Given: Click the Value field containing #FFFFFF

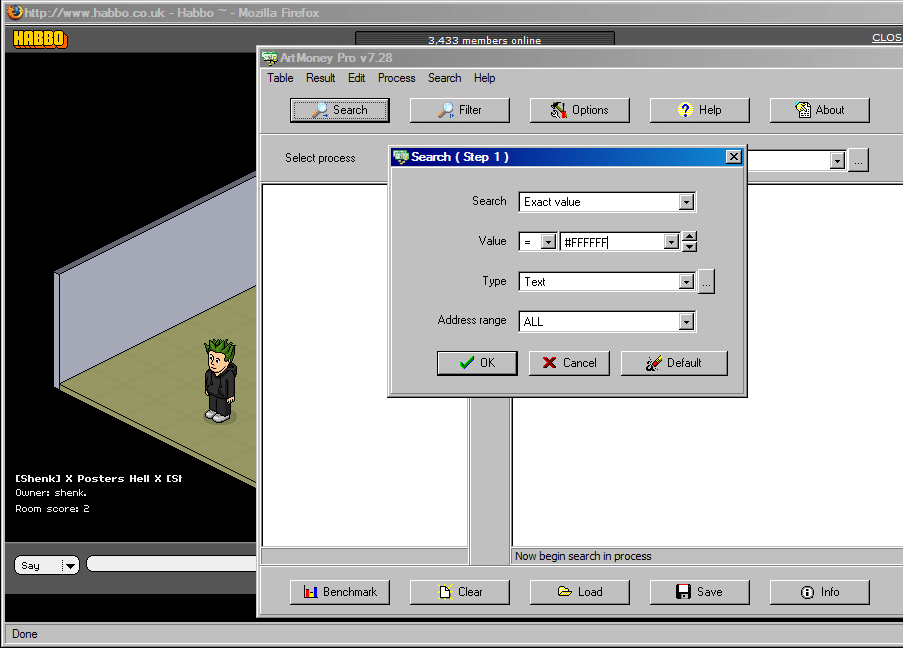Looking at the screenshot, I should 613,242.
